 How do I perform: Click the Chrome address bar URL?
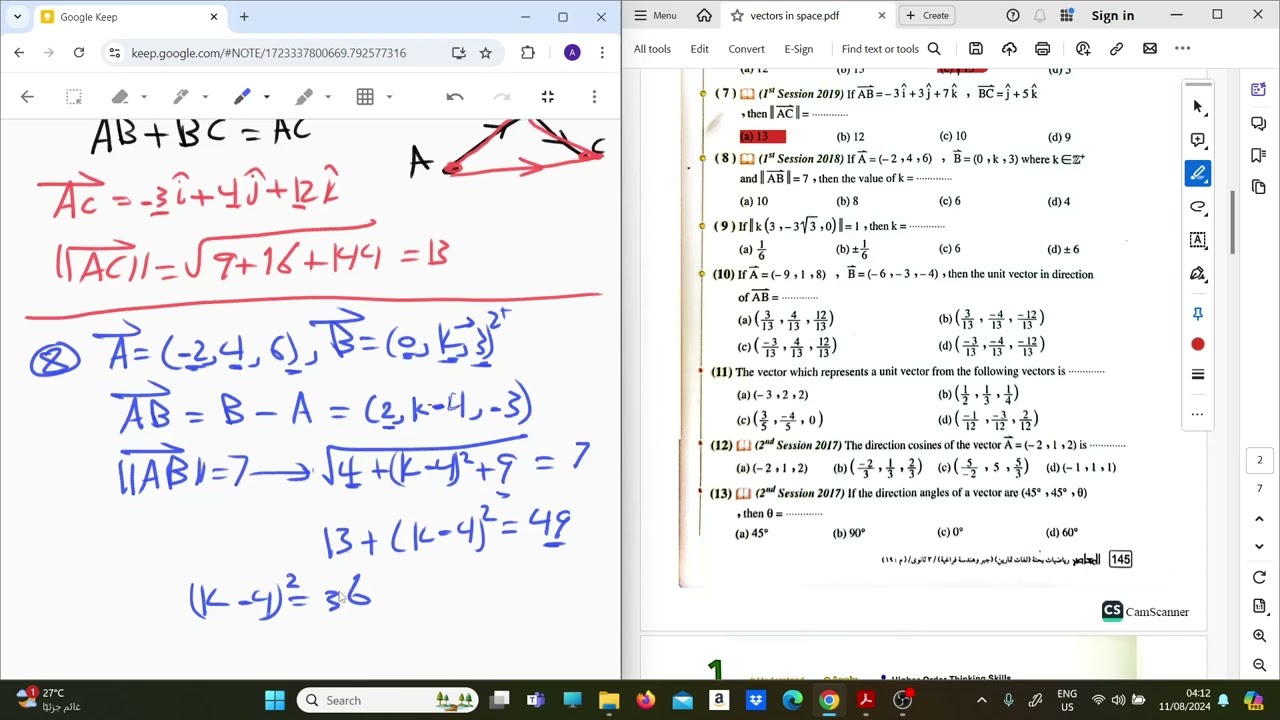(268, 53)
